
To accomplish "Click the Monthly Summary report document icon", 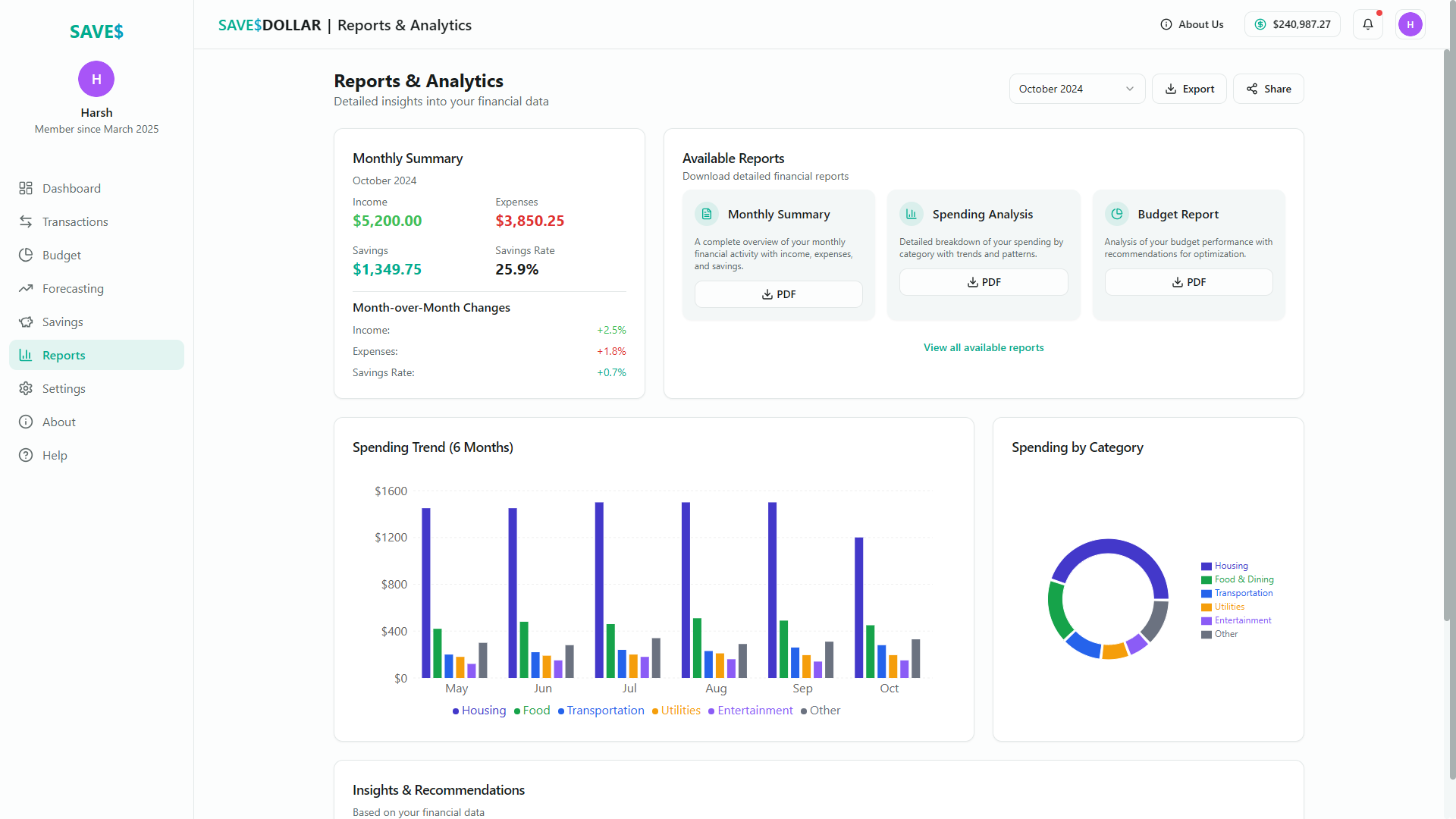I will coord(707,214).
